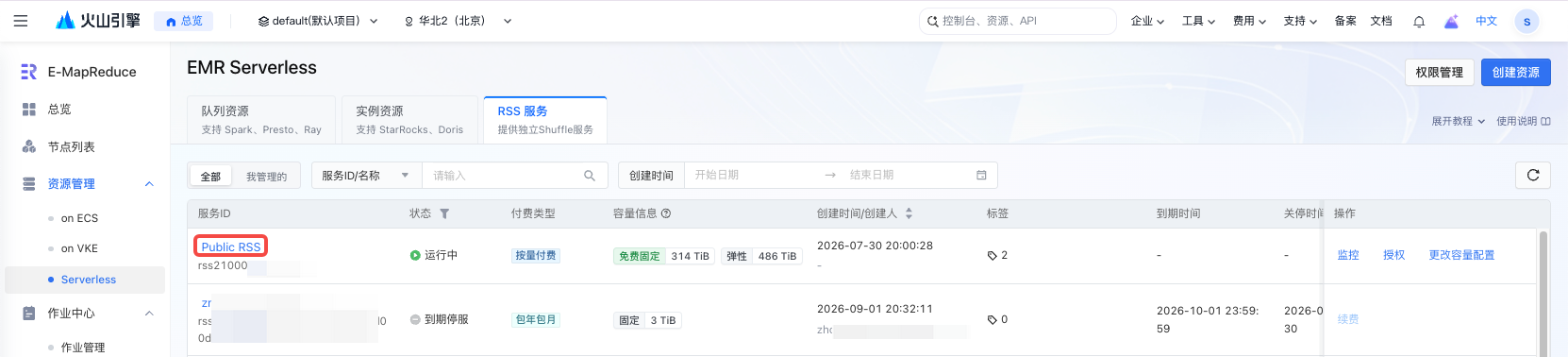The height and width of the screenshot is (357, 1568).
Task: Switch to the 队列资源 tab
Action: pyautogui.click(x=261, y=120)
